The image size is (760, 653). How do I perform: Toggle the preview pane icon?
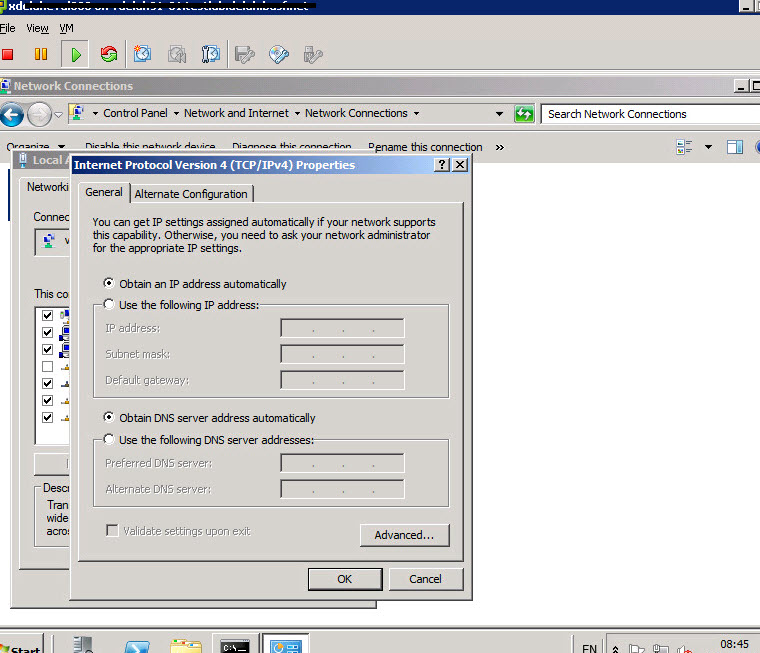click(735, 147)
